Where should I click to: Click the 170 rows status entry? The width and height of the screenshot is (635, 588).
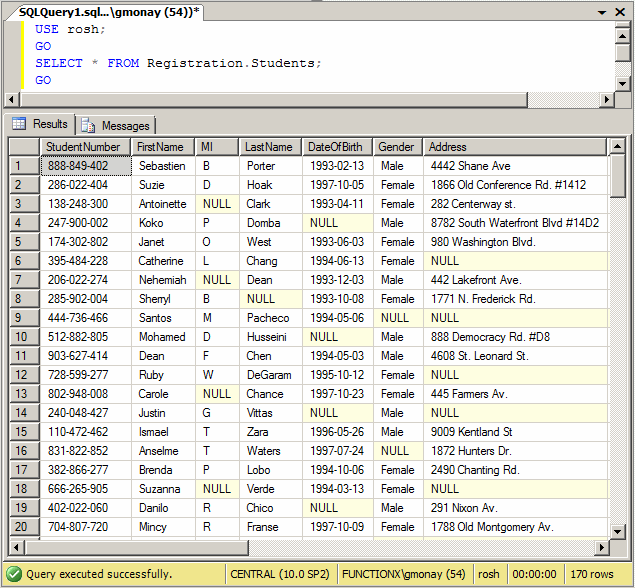coord(592,574)
